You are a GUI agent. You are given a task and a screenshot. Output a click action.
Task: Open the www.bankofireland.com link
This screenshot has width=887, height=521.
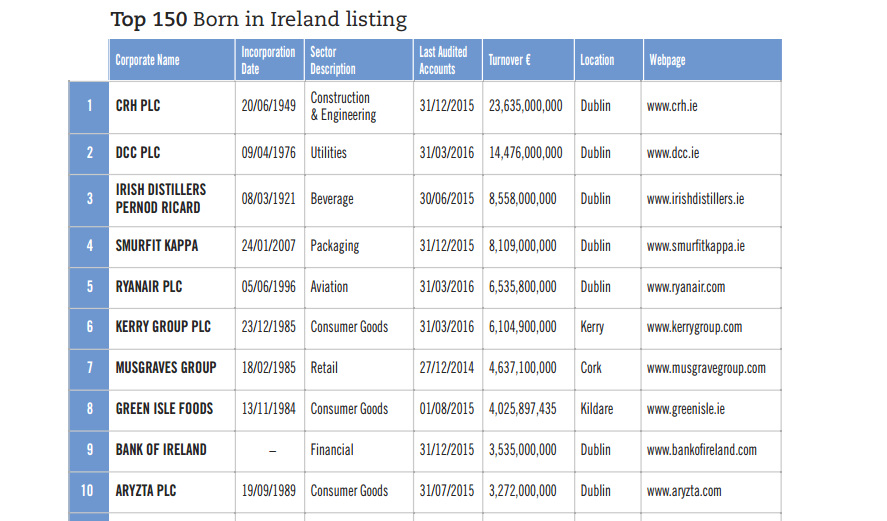[701, 450]
